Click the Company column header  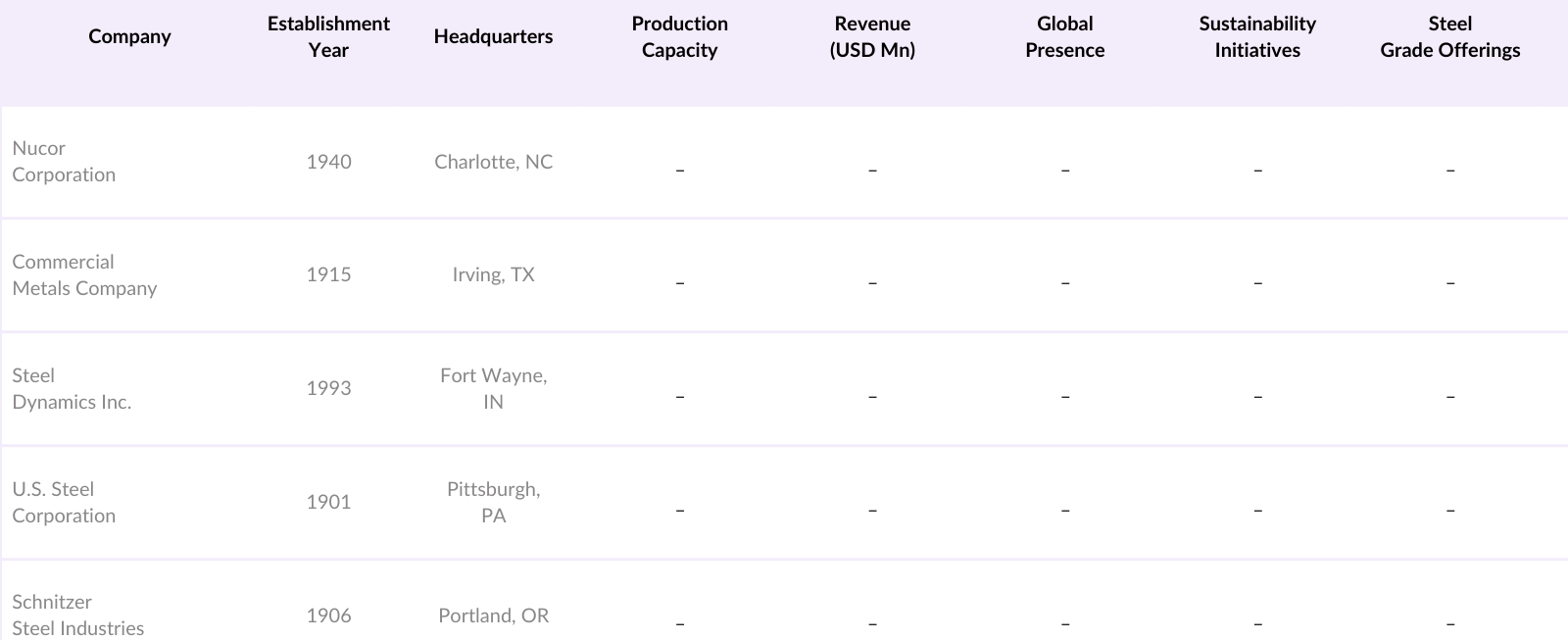pyautogui.click(x=129, y=36)
